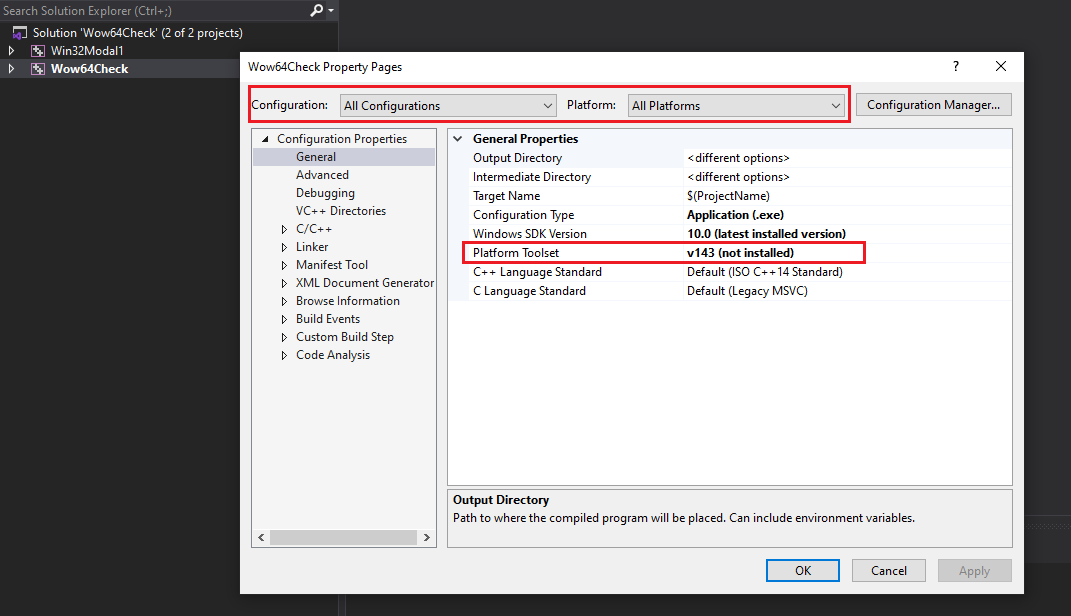This screenshot has height=616, width=1071.
Task: Open the Configuration dropdown
Action: pyautogui.click(x=448, y=105)
